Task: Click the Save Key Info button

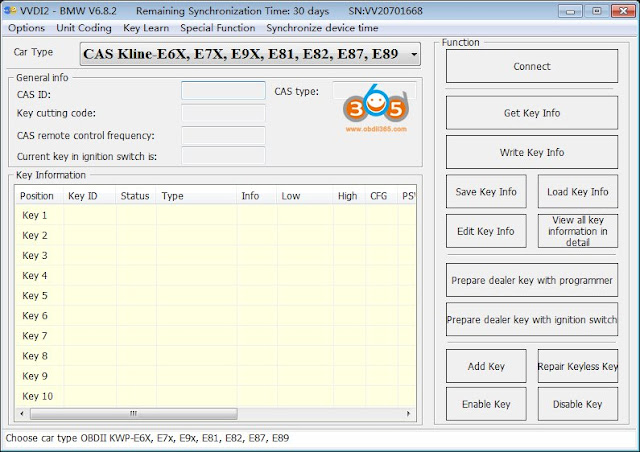Action: point(486,191)
